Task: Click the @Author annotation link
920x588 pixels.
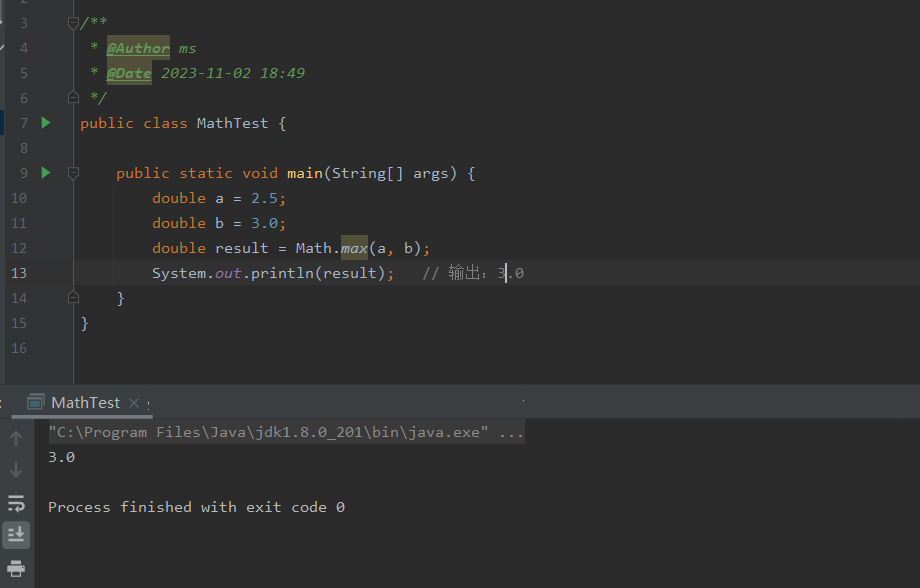Action: click(137, 47)
